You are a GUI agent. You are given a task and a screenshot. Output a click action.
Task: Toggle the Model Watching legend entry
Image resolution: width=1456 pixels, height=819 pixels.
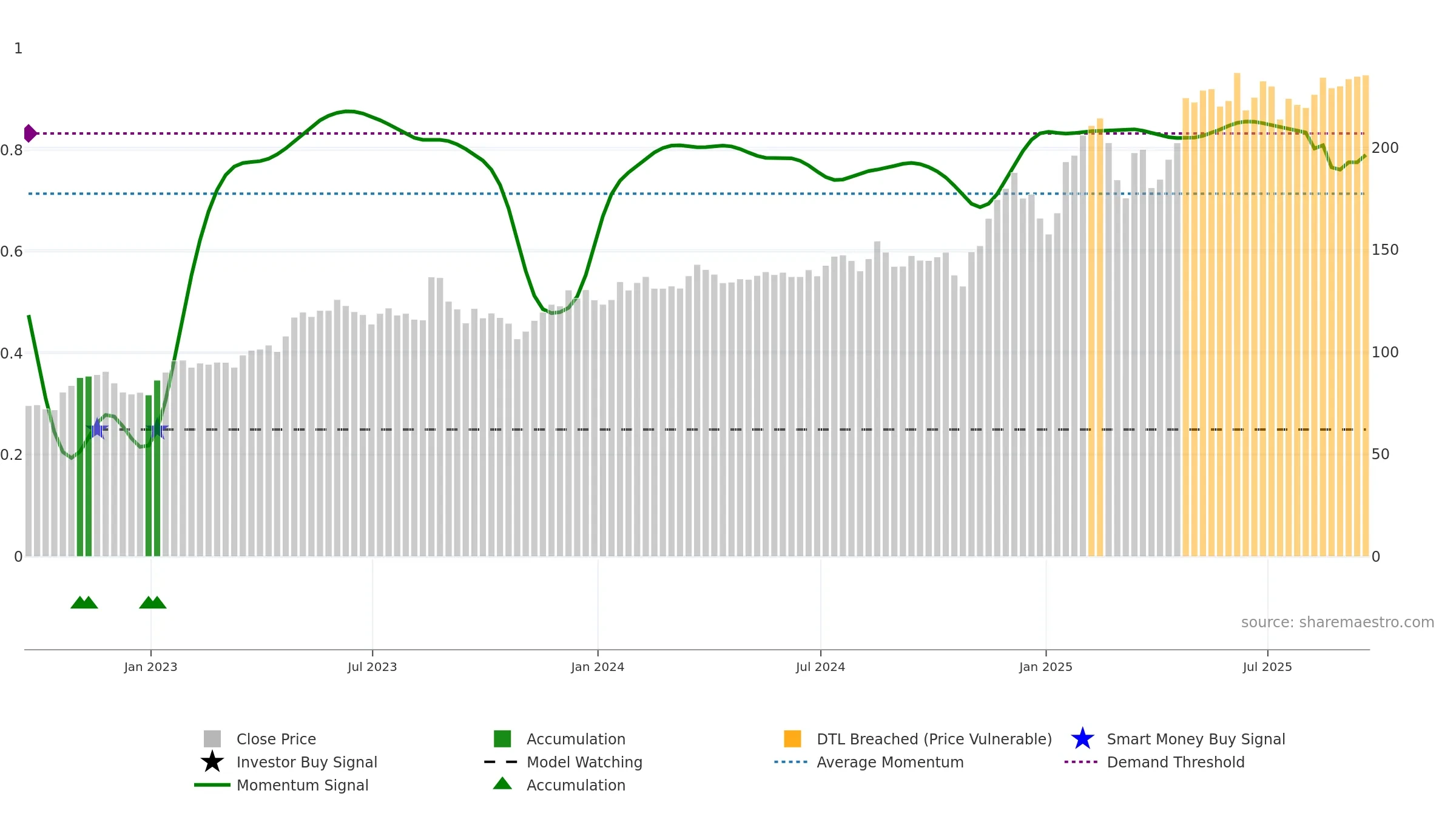coord(584,762)
